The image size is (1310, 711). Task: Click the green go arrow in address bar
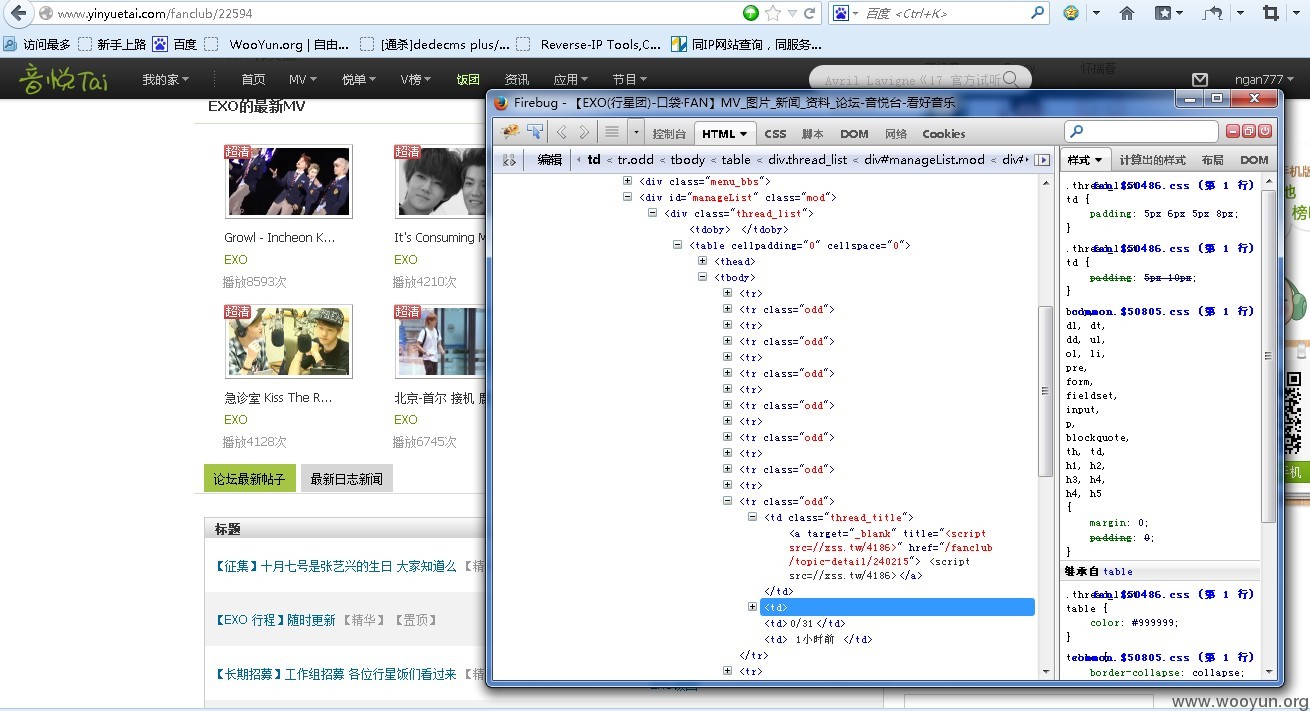tap(751, 13)
